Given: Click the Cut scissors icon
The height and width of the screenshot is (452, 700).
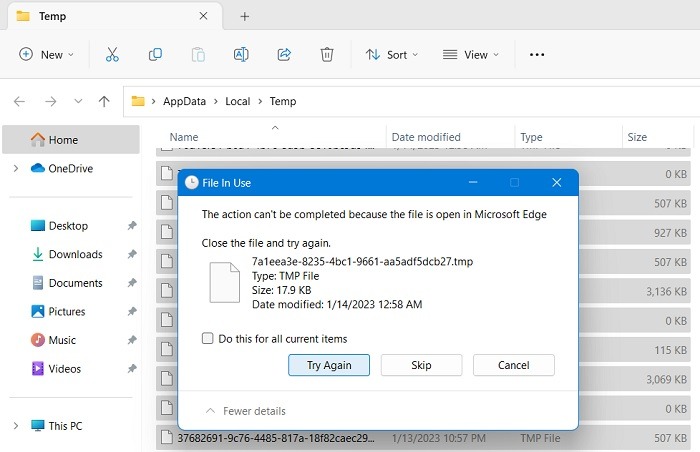Looking at the screenshot, I should click(x=112, y=54).
